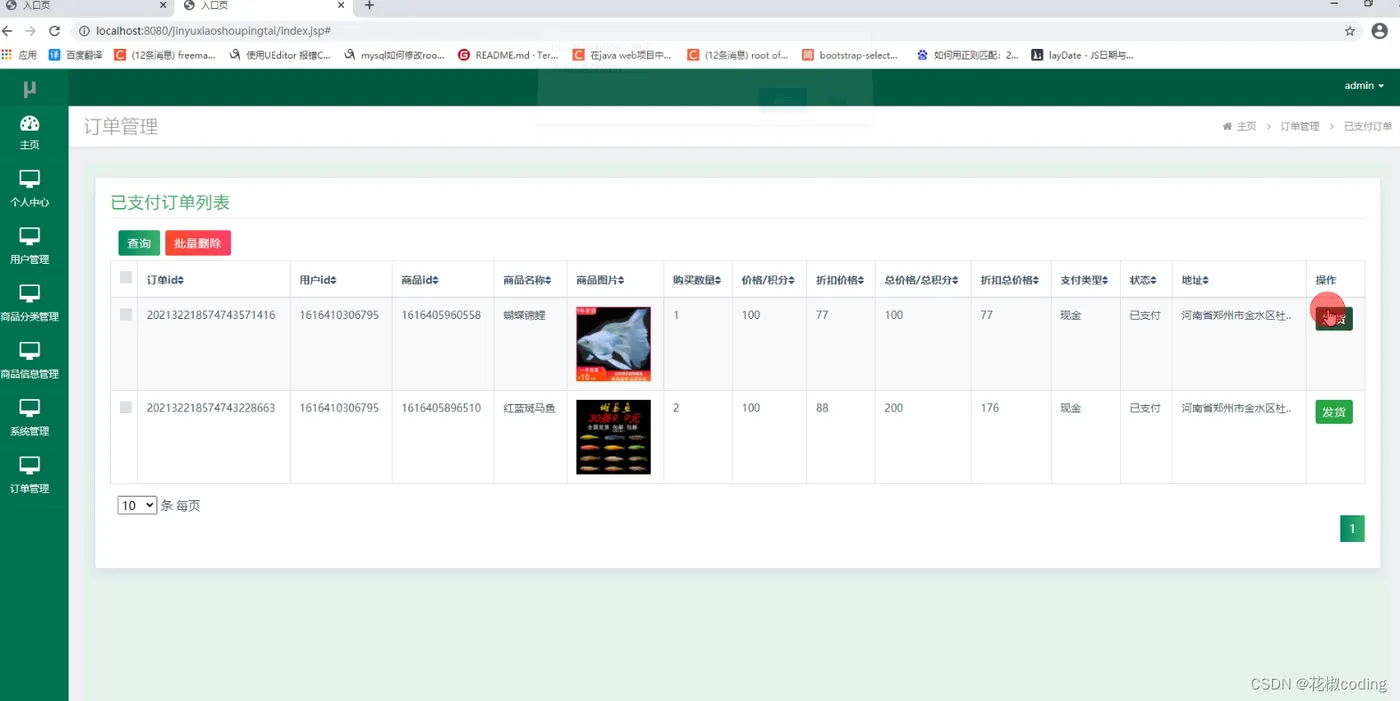Open the 红蓝斑马鱼 product image
1400x701 pixels.
click(613, 437)
